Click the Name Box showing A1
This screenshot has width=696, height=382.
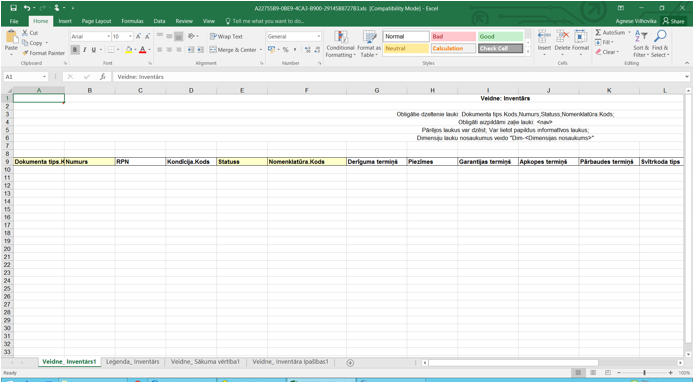(x=25, y=77)
